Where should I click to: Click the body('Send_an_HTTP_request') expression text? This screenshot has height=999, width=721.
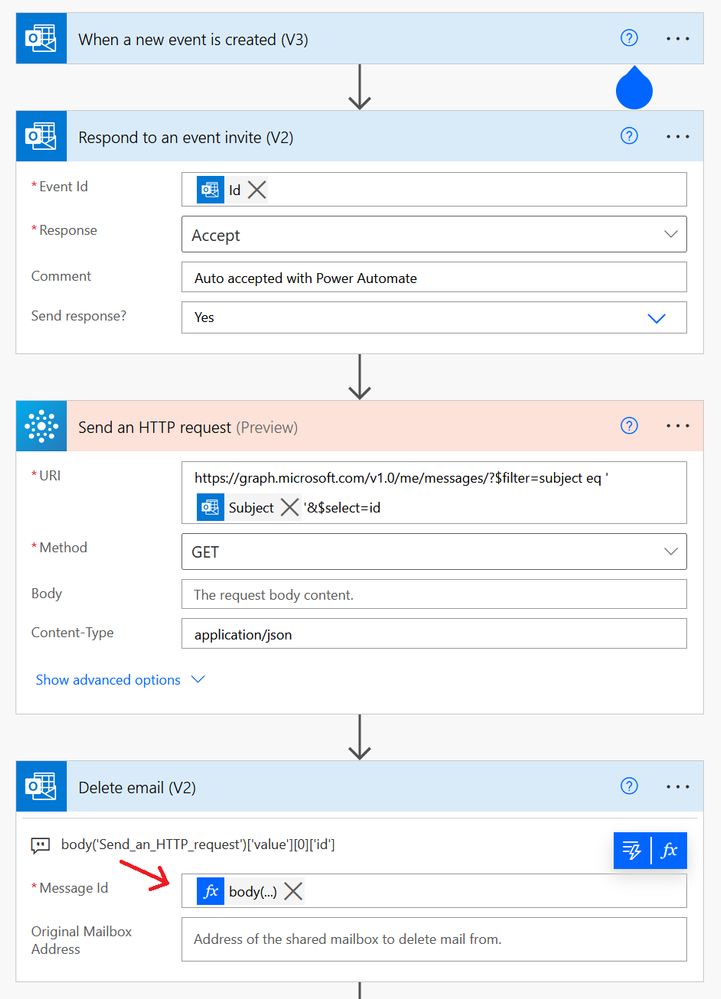198,845
